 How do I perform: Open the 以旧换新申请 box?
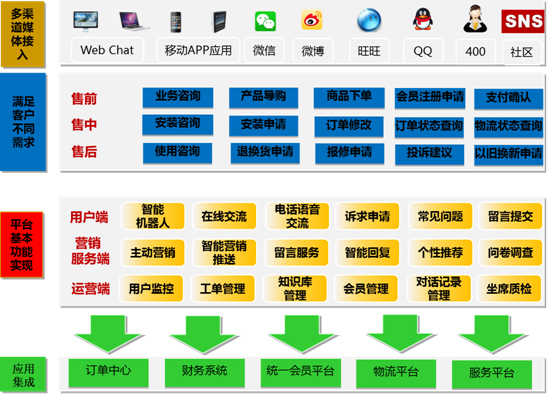click(509, 155)
